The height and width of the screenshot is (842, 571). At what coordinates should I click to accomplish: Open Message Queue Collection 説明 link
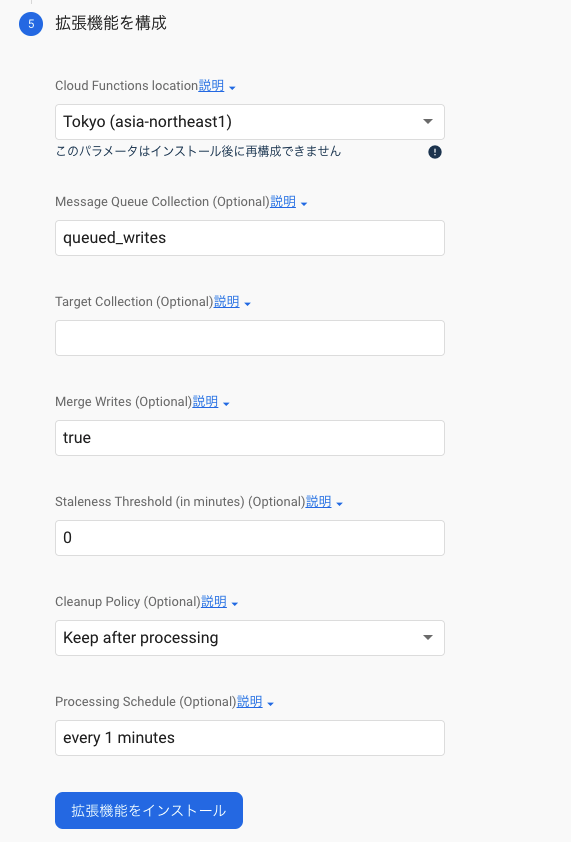(283, 201)
